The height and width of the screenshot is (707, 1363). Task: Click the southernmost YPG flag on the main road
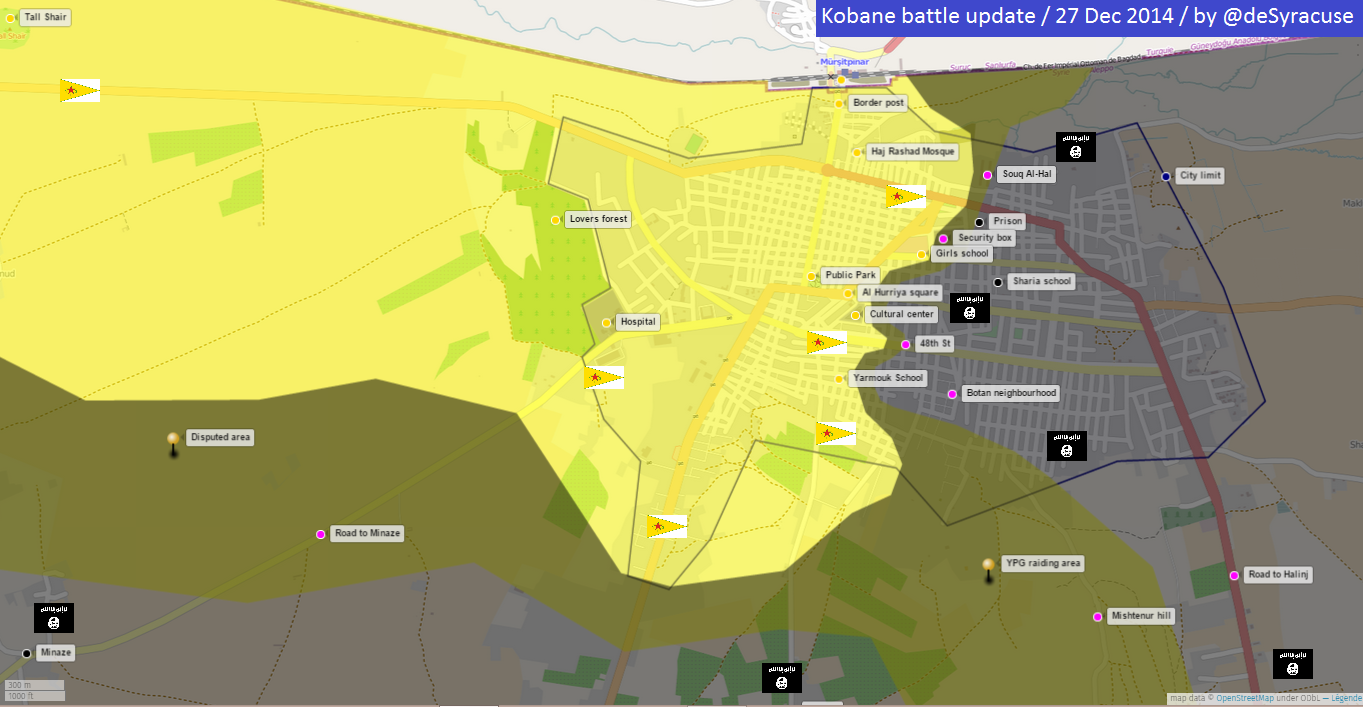point(667,526)
